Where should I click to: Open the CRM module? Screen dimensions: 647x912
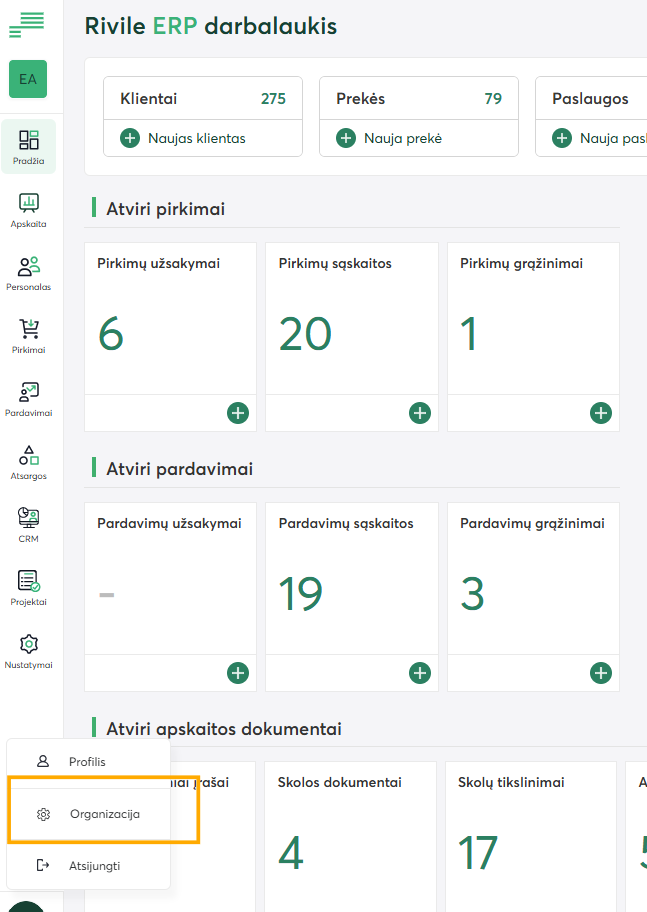point(29,525)
